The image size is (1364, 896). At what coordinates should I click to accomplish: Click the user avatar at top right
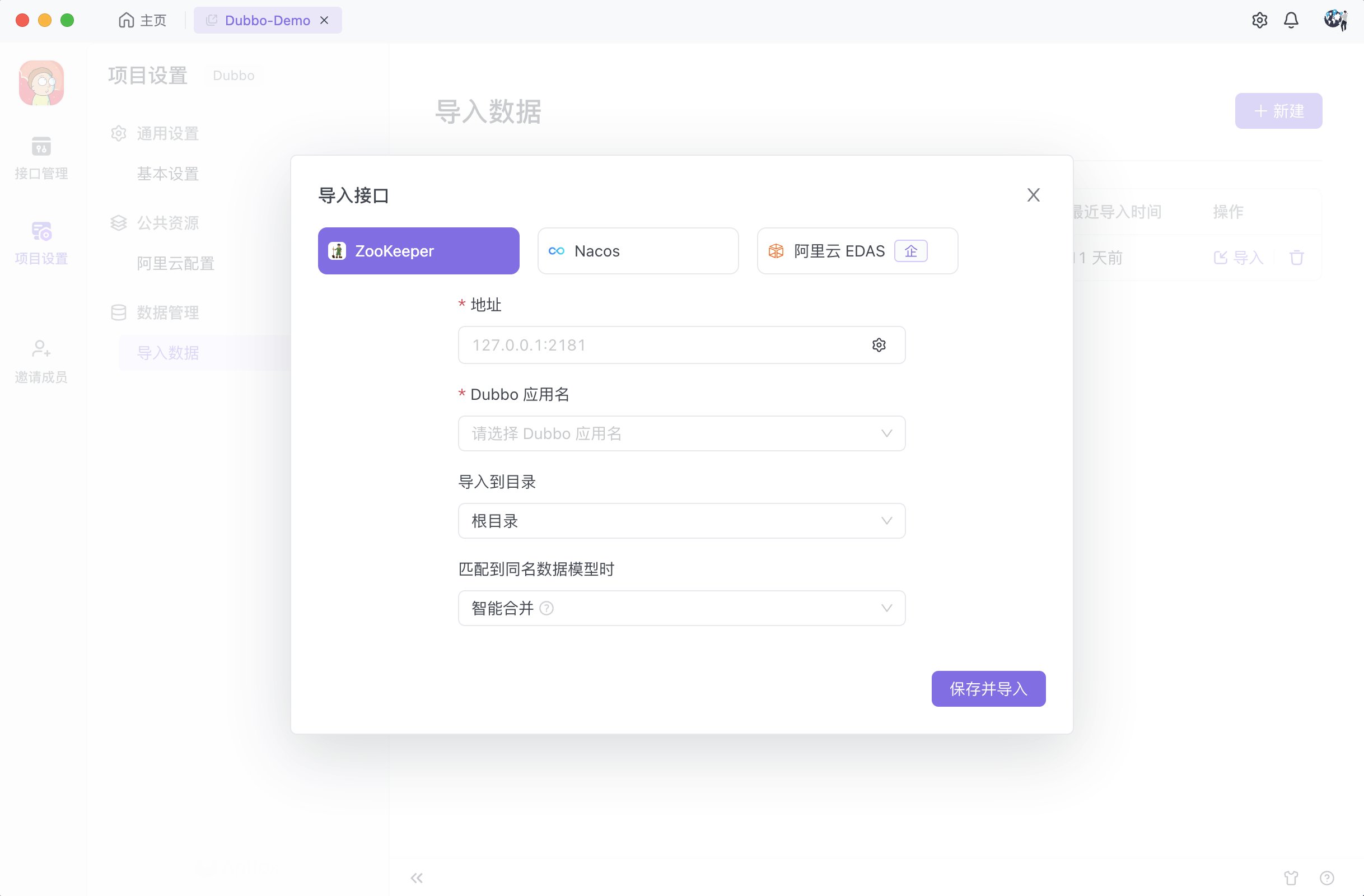click(1335, 21)
